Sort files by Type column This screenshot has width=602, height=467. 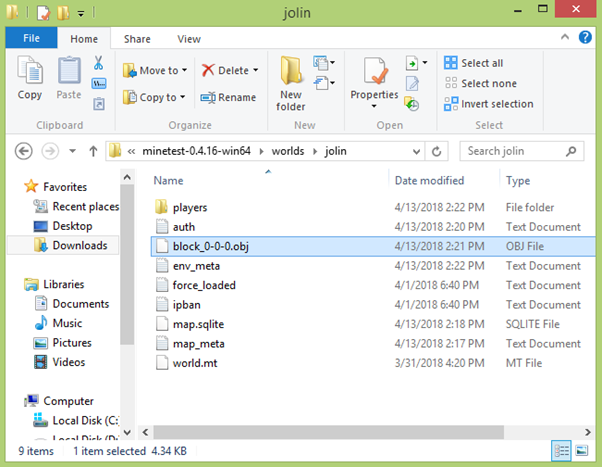518,181
